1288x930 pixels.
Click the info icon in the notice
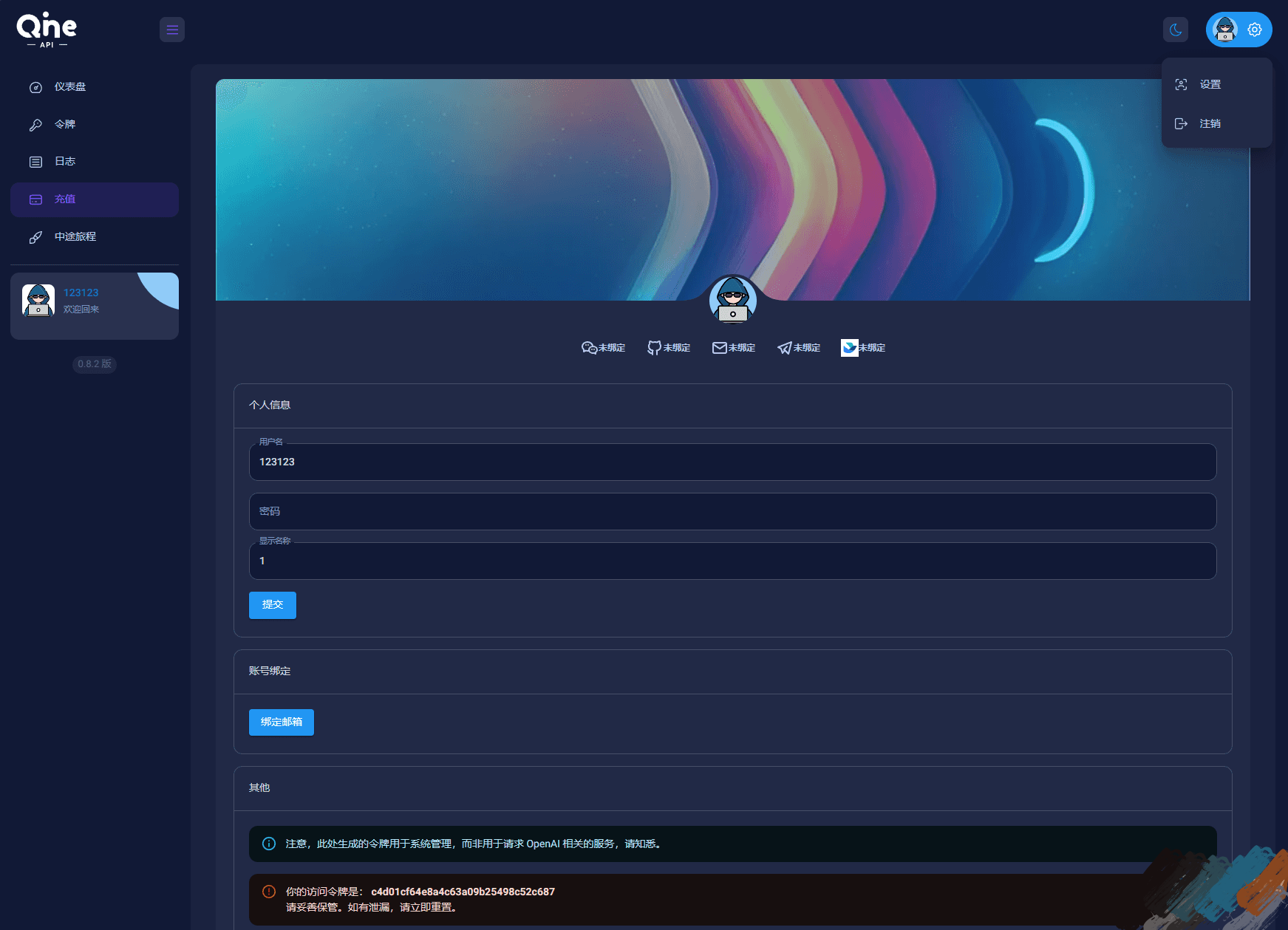[269, 844]
